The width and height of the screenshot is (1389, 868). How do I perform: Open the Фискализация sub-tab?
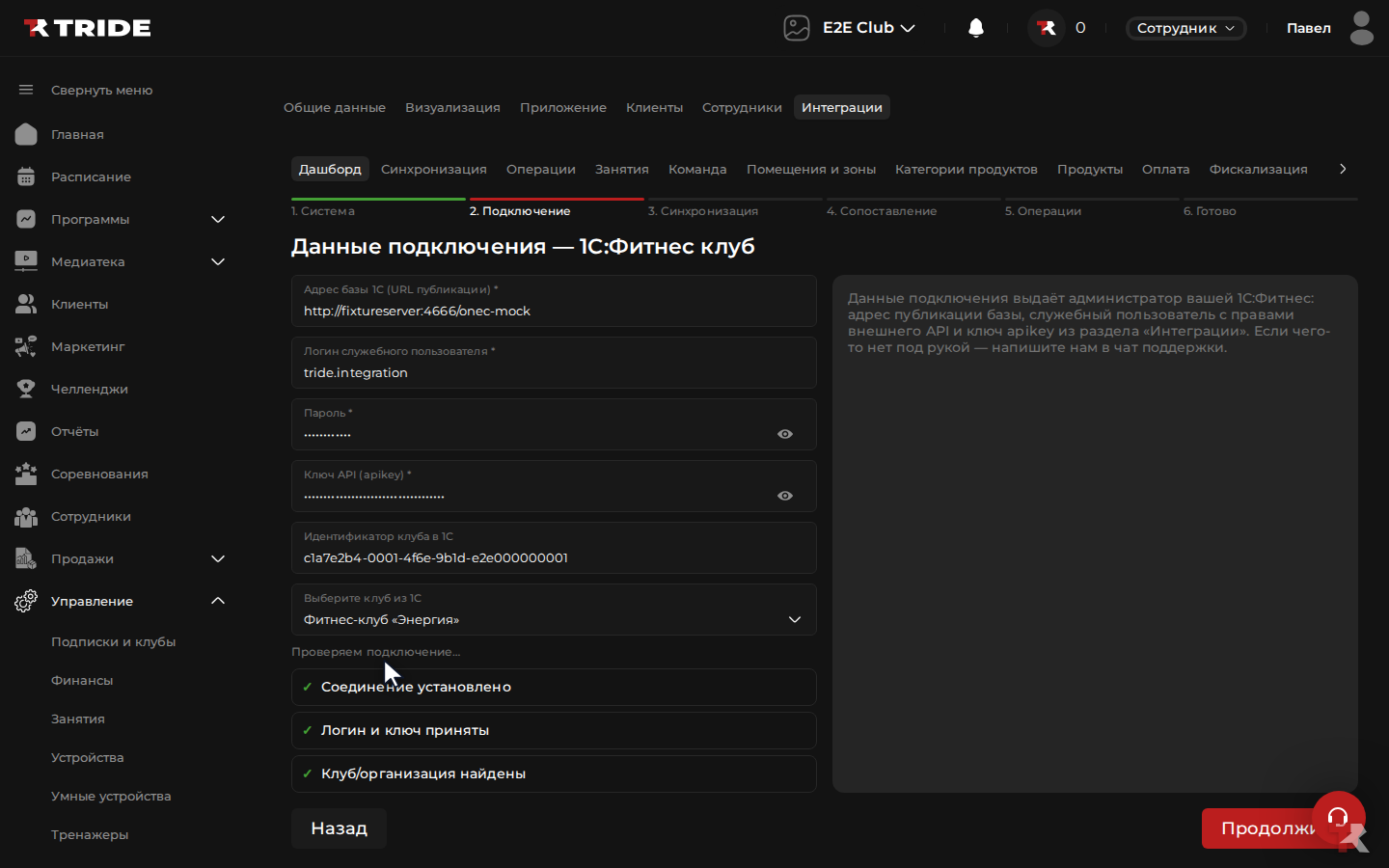(1259, 169)
